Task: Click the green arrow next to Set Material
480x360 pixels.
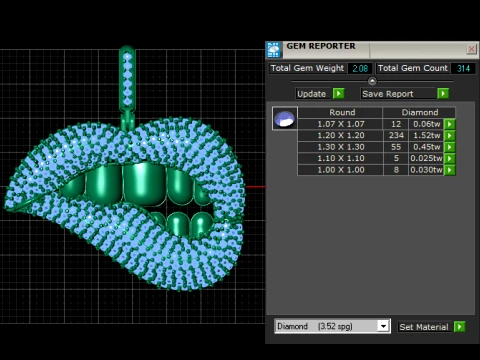Action: click(460, 327)
